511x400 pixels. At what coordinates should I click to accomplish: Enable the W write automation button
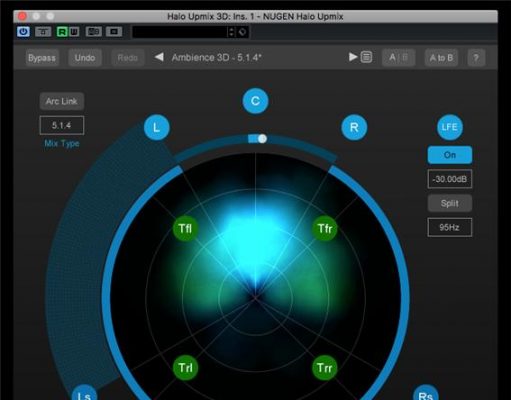[x=74, y=32]
